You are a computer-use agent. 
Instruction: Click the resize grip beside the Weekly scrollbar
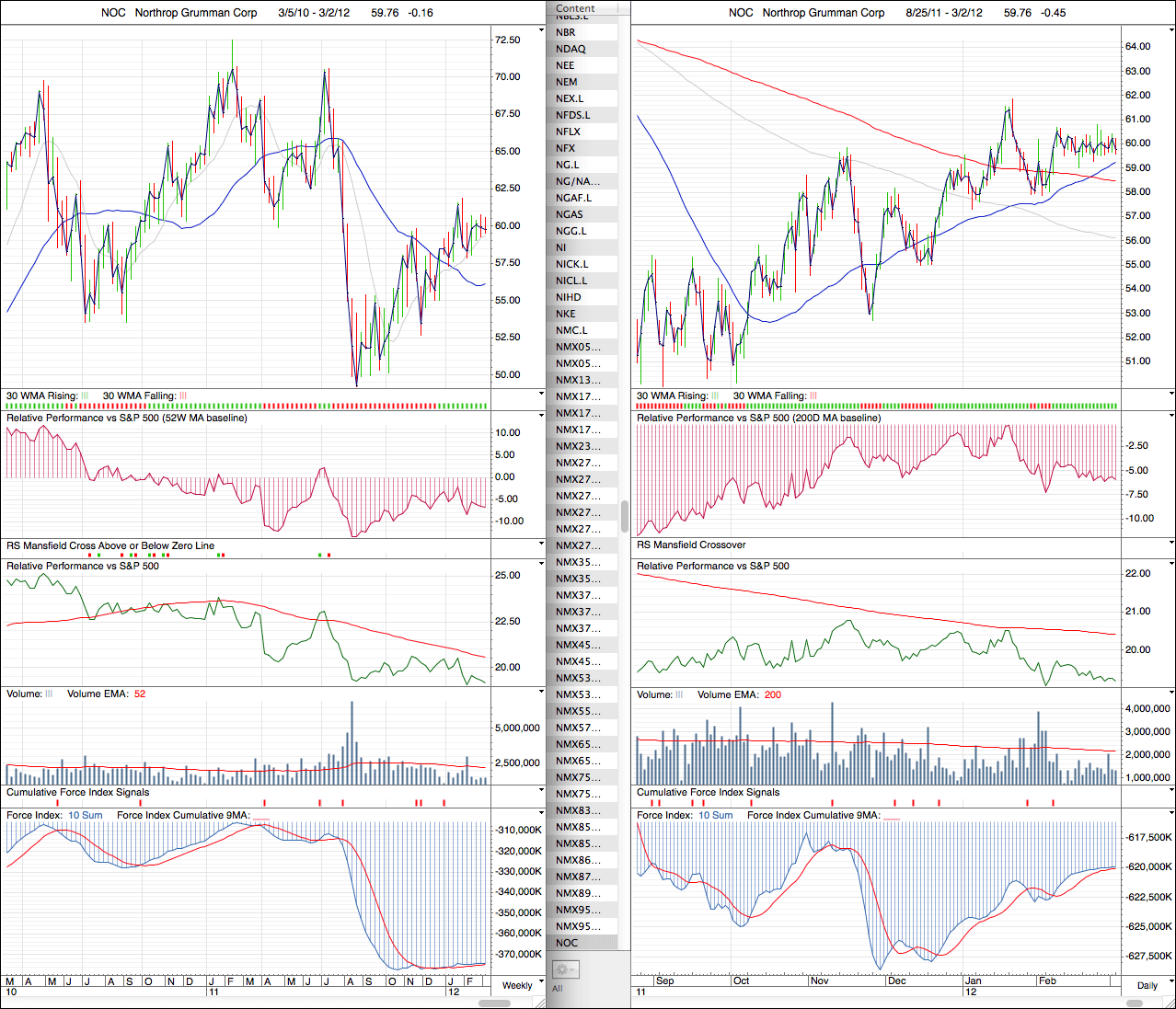coord(541,1003)
